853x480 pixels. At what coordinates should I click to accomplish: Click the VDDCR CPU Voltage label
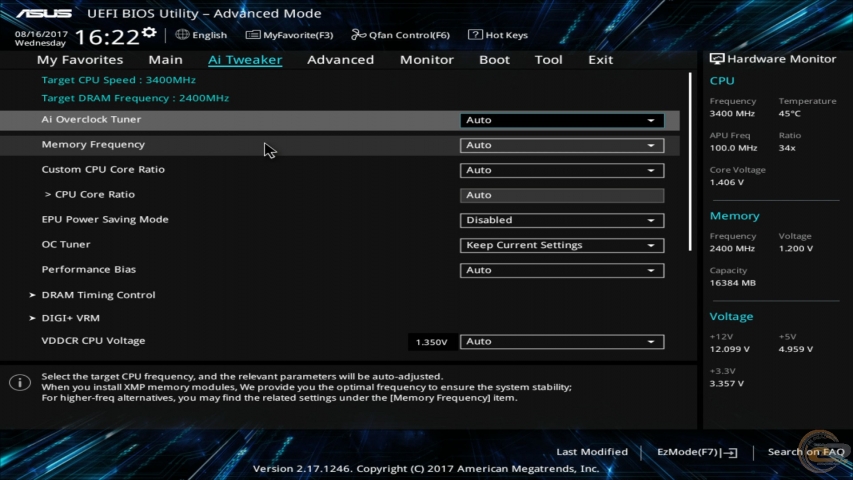(x=94, y=341)
